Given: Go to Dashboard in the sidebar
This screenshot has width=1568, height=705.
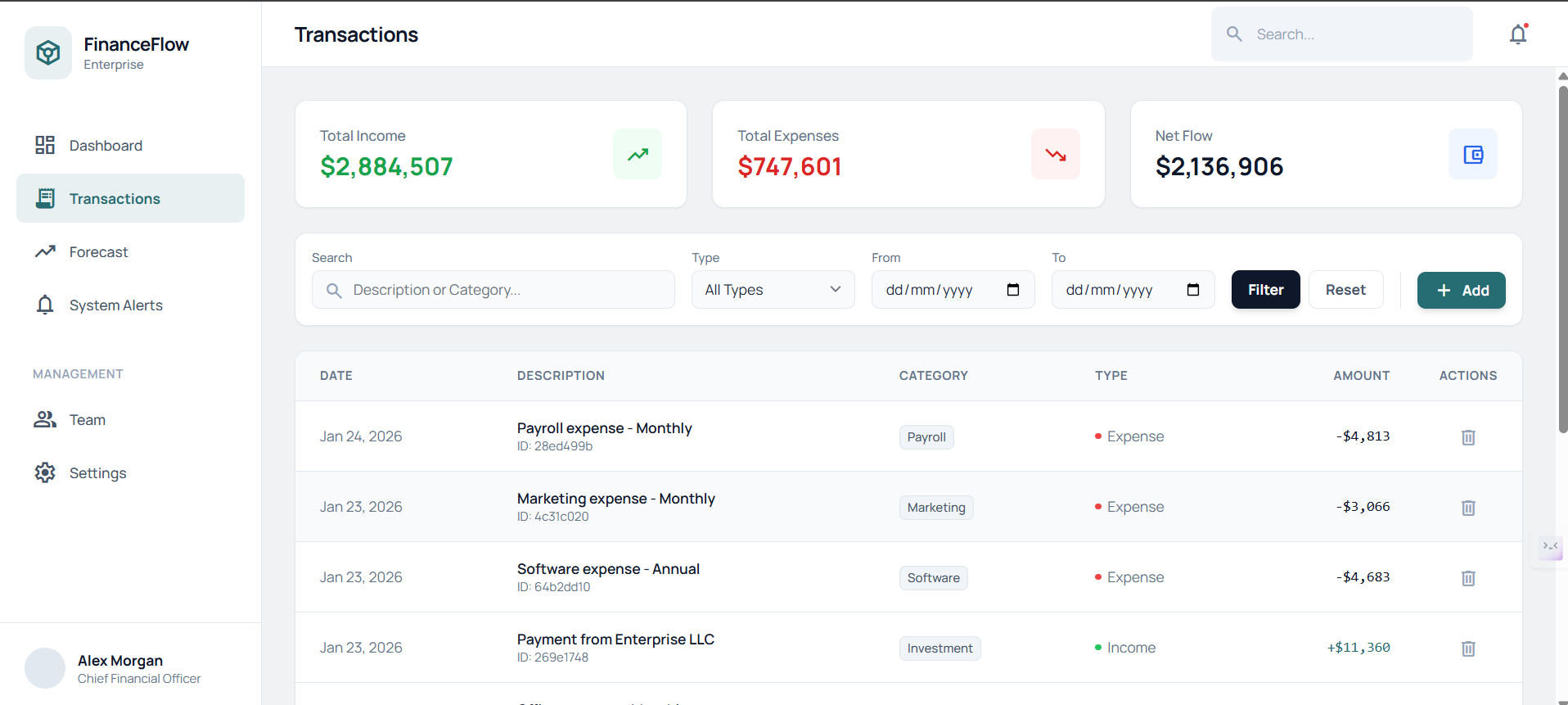Looking at the screenshot, I should pyautogui.click(x=130, y=145).
